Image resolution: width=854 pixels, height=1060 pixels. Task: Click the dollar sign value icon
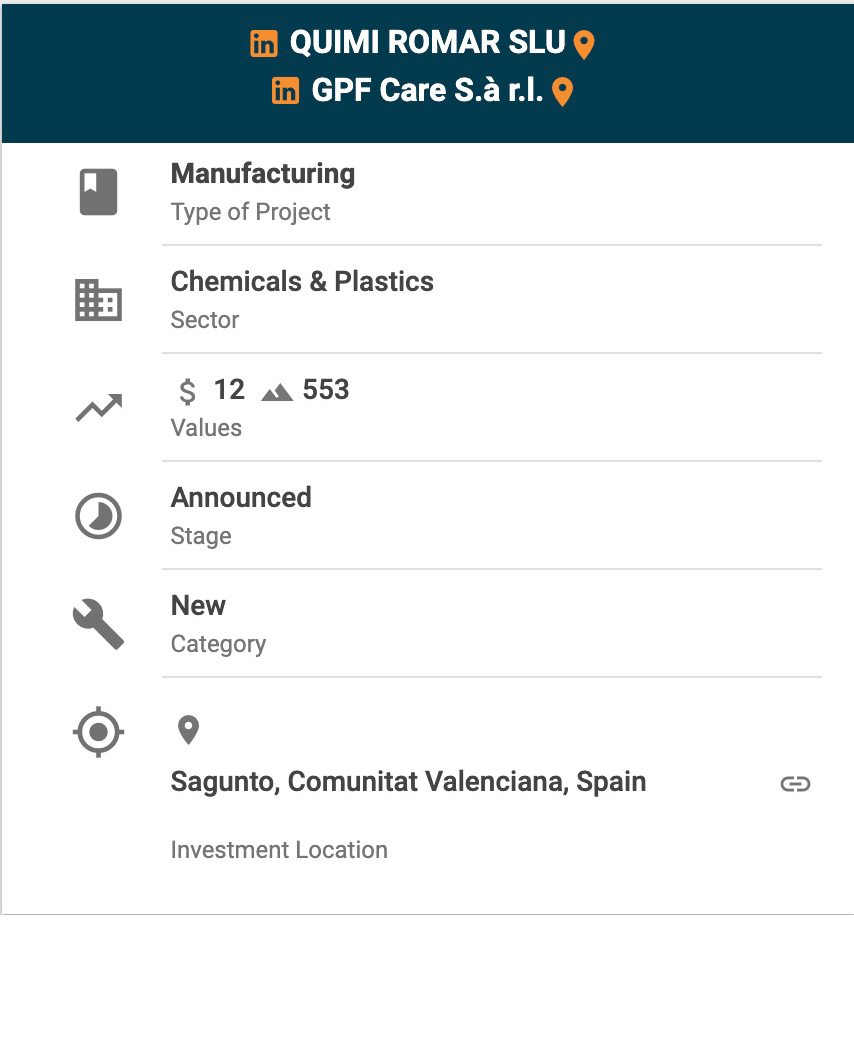(x=187, y=391)
